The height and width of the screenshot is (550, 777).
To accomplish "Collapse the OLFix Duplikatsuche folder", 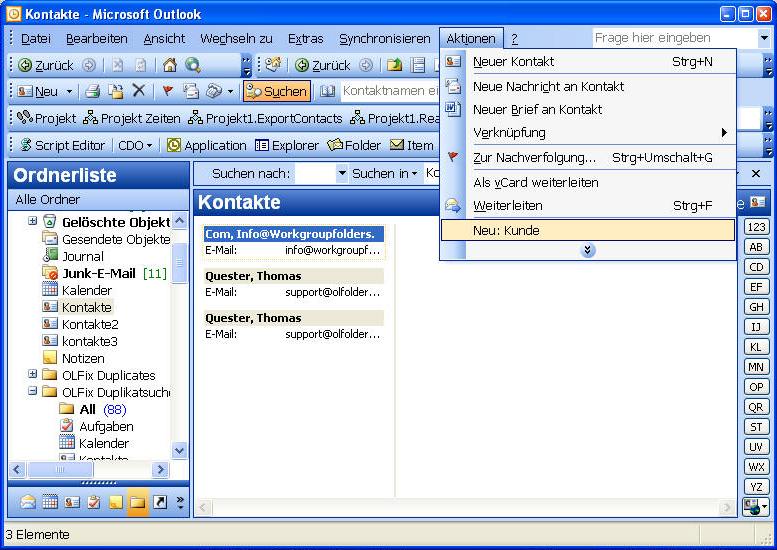I will tap(33, 391).
